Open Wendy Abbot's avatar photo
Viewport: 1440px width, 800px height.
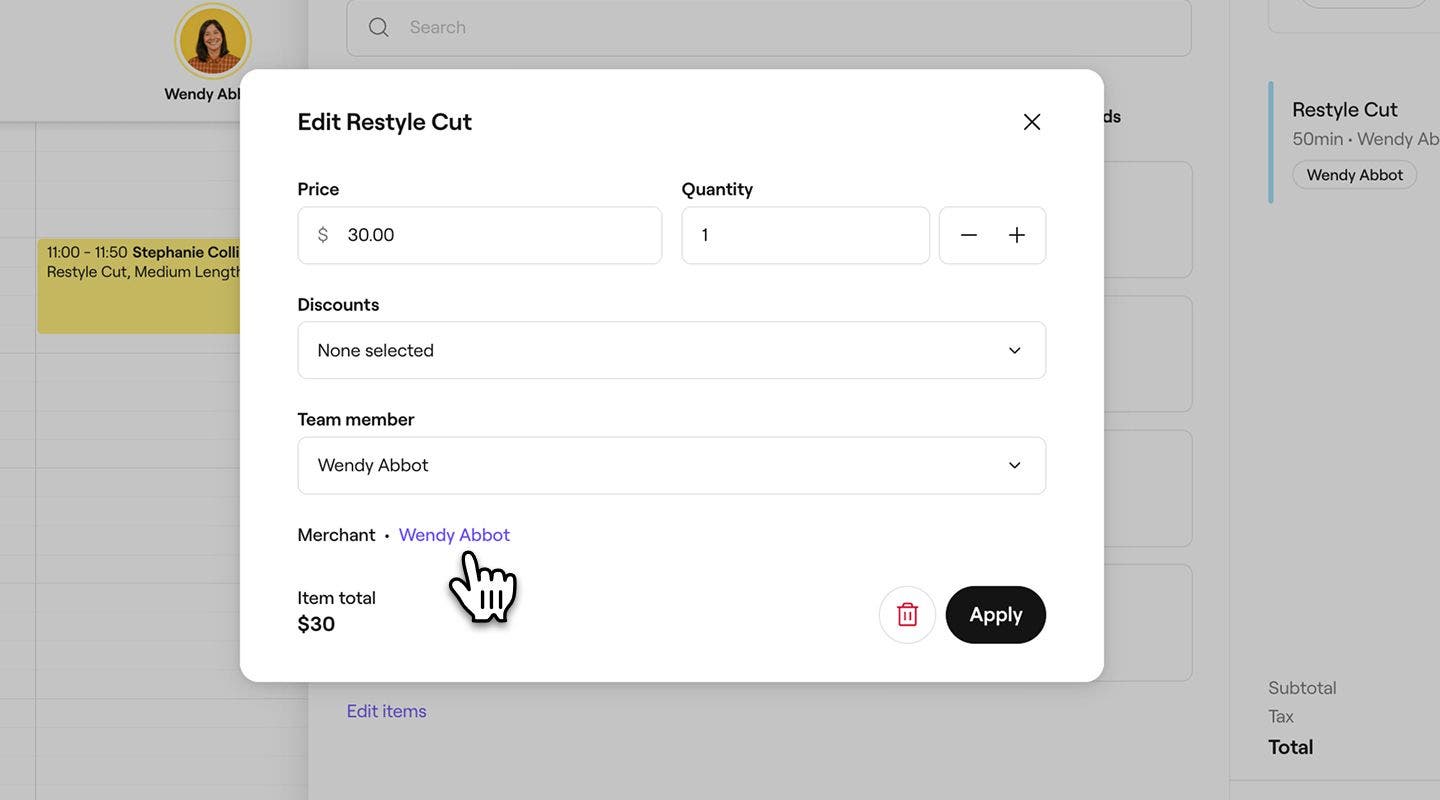coord(212,40)
